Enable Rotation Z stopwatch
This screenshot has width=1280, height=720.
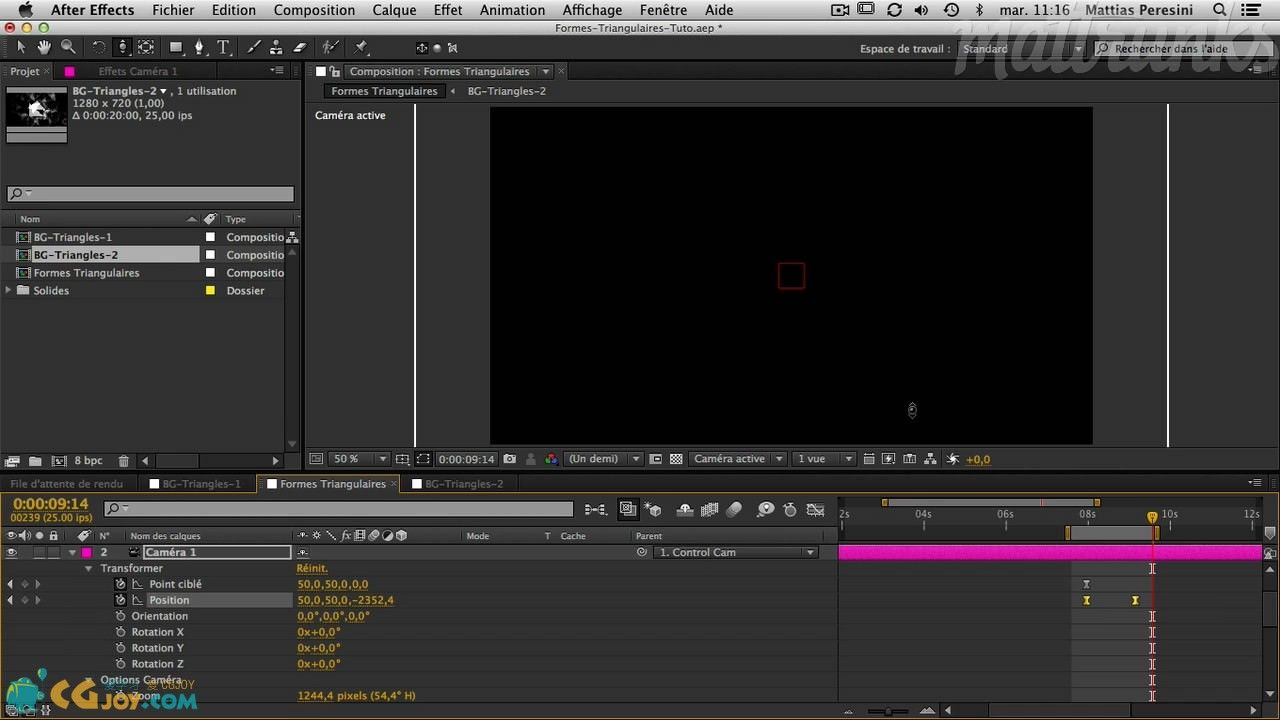tap(121, 664)
